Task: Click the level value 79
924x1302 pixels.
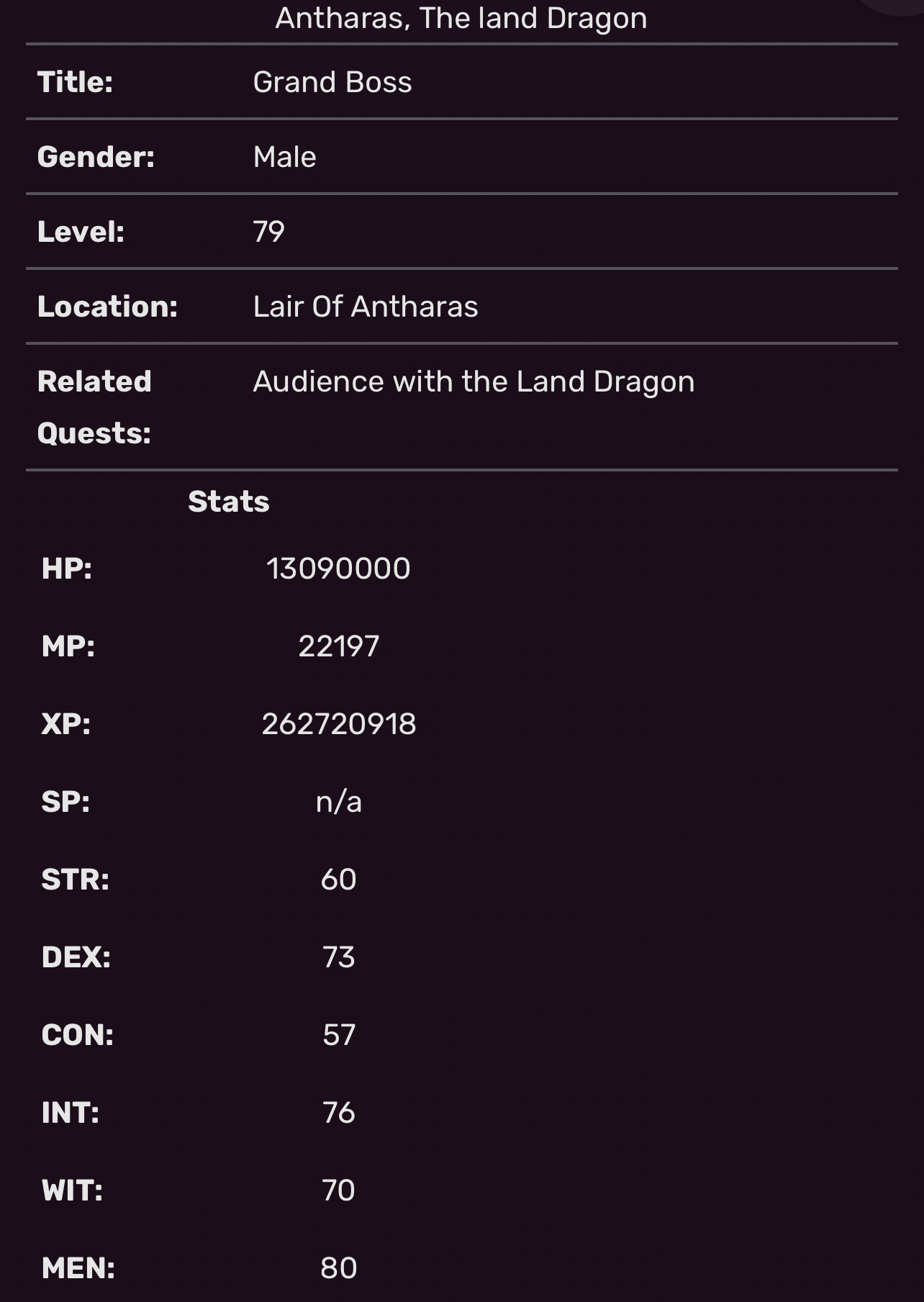Action: coord(269,232)
